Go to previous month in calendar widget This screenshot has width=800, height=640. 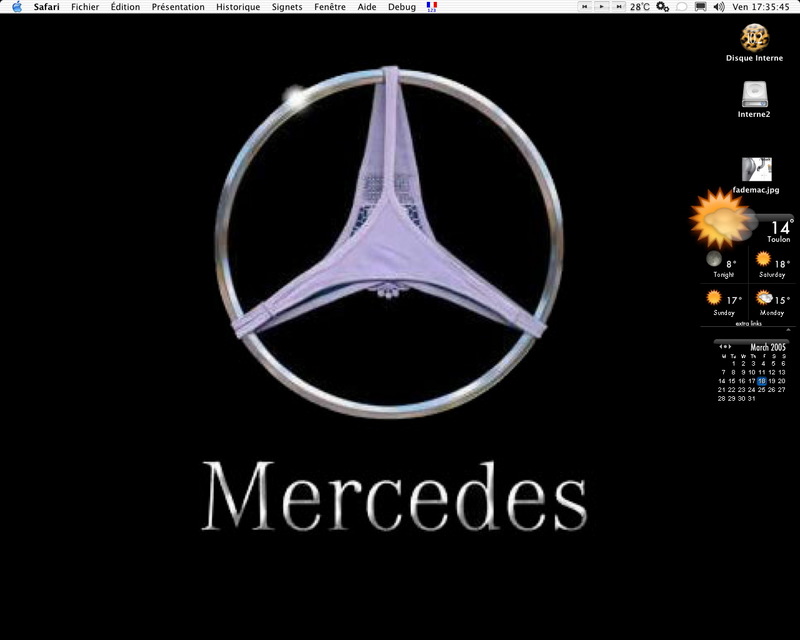[x=721, y=347]
